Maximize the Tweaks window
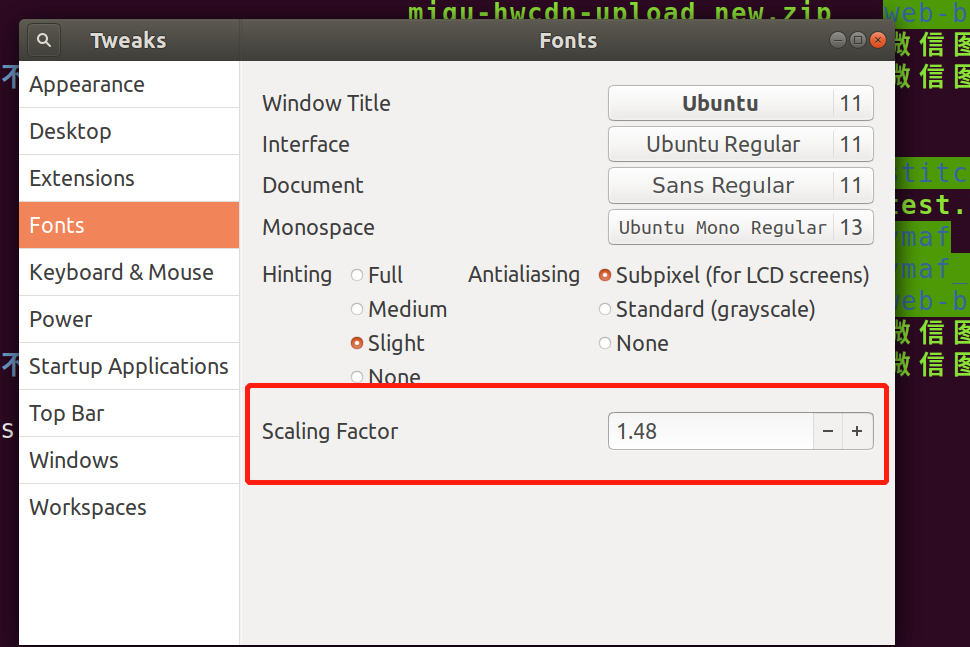 pyautogui.click(x=858, y=40)
